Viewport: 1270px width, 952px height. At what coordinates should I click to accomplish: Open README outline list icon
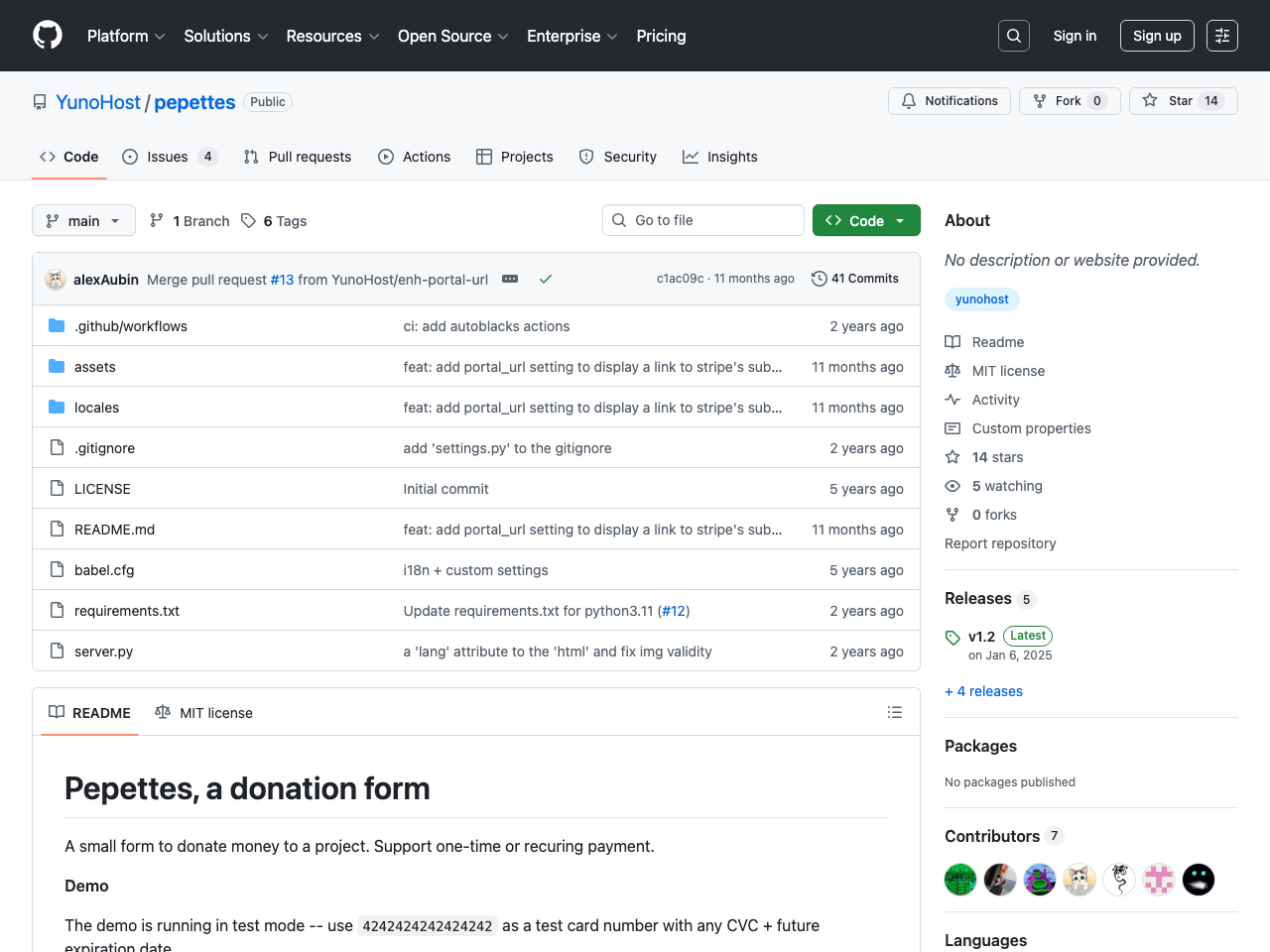coord(894,712)
